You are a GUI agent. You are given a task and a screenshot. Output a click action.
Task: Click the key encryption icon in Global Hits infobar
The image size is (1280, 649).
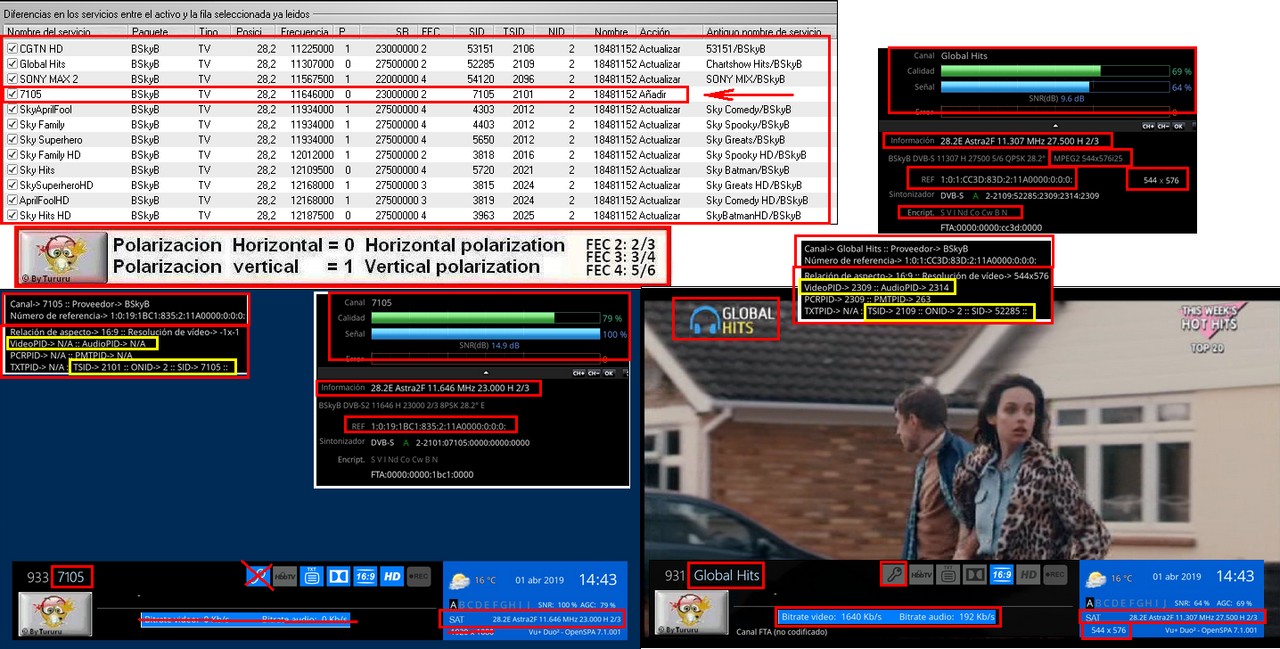coord(893,574)
